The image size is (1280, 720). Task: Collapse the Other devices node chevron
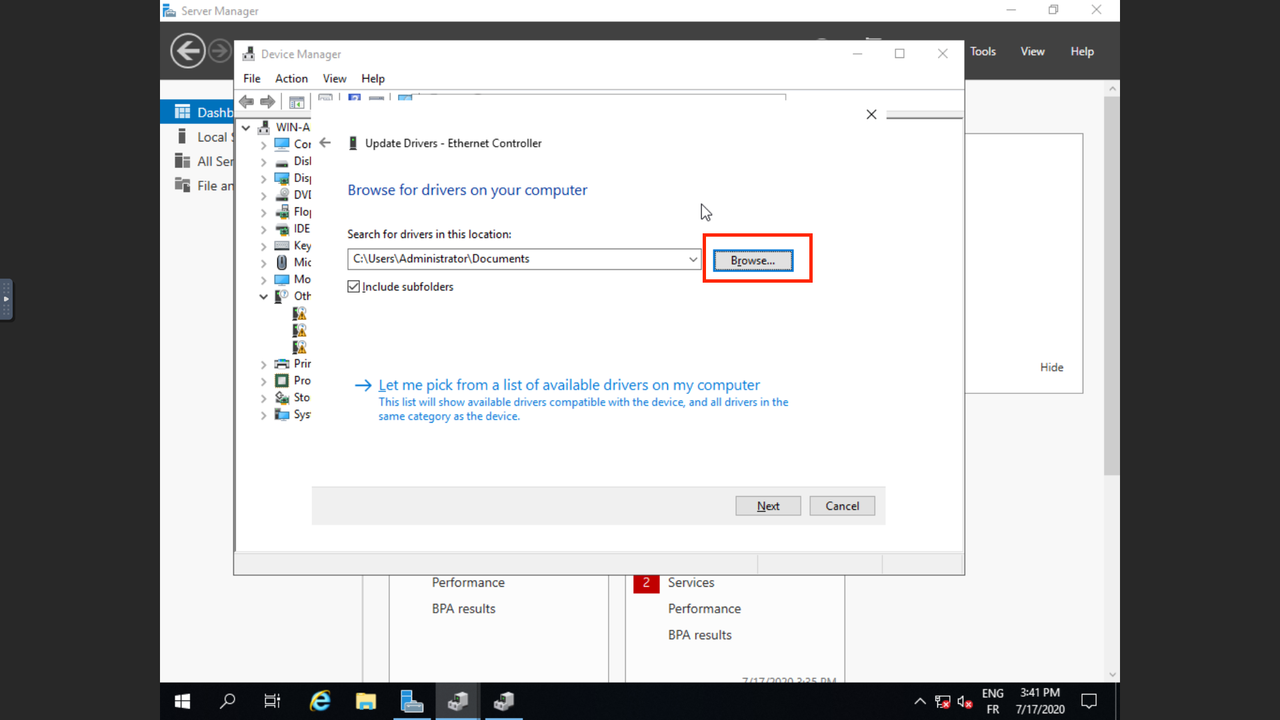click(x=264, y=297)
